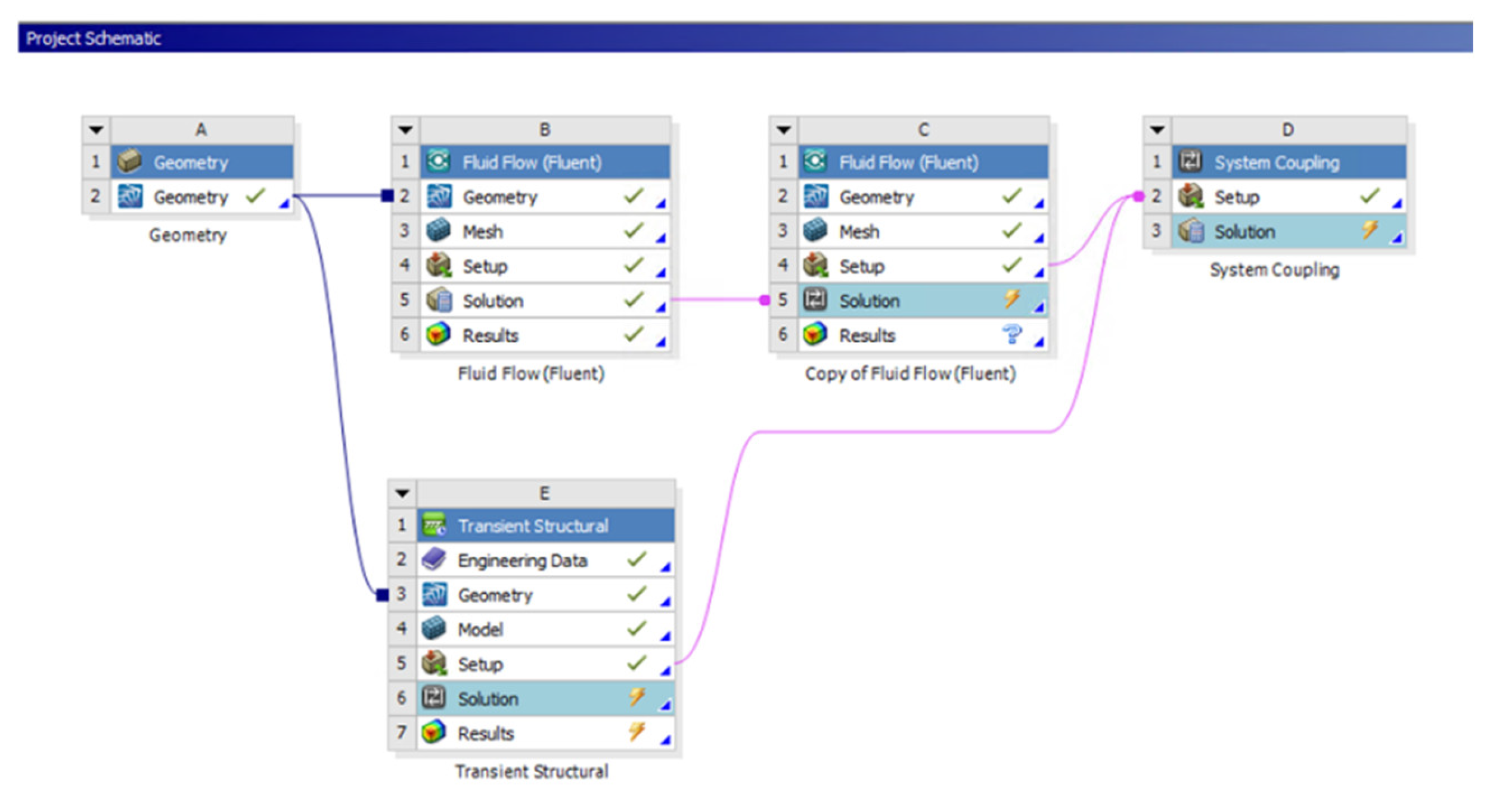Select the Geometry cell text in system A row 2
The width and height of the screenshot is (1487, 812).
(191, 197)
